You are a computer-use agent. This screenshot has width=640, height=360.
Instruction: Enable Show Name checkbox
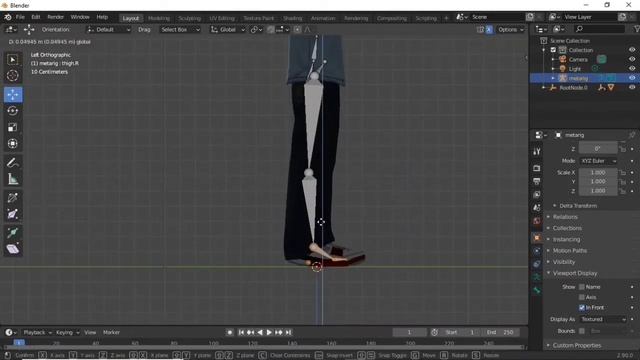point(582,287)
